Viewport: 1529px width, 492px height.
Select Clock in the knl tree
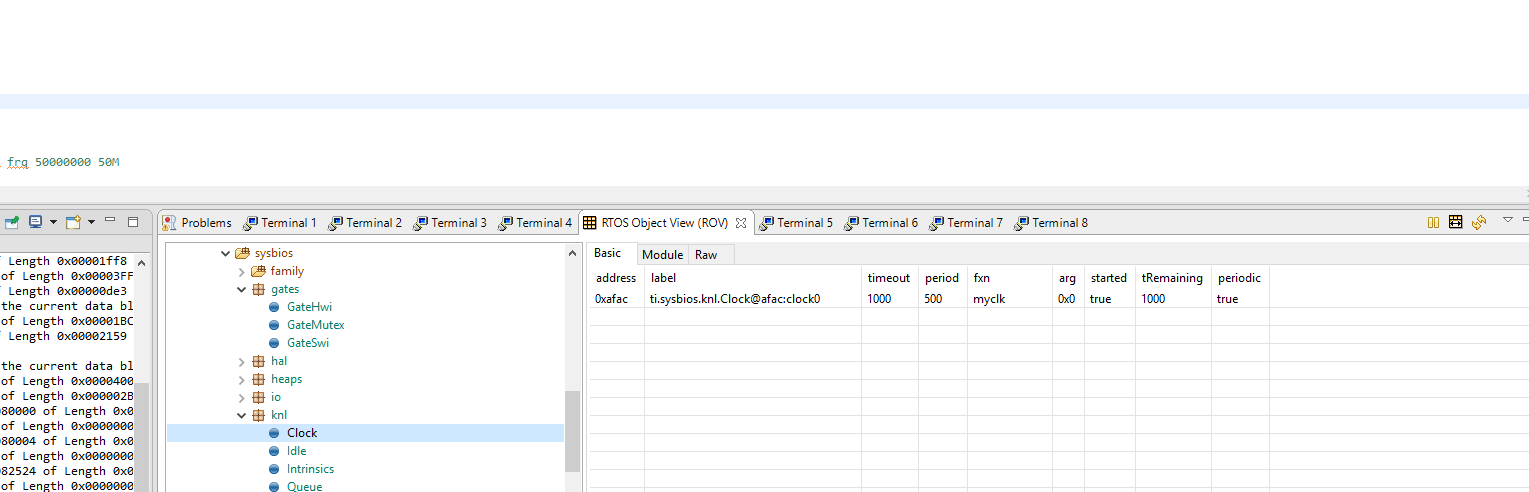pos(302,433)
